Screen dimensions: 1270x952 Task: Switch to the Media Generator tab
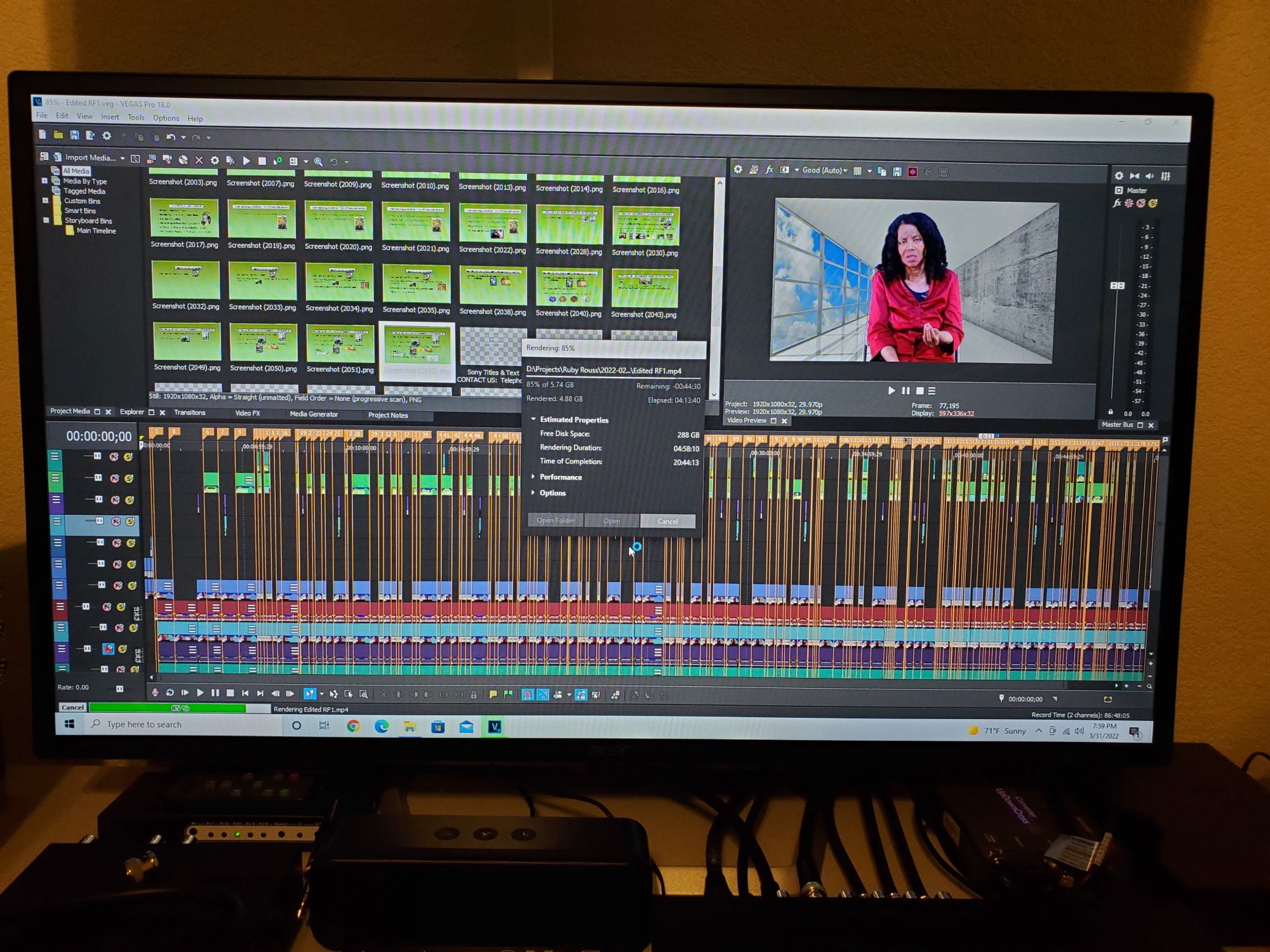coord(314,414)
